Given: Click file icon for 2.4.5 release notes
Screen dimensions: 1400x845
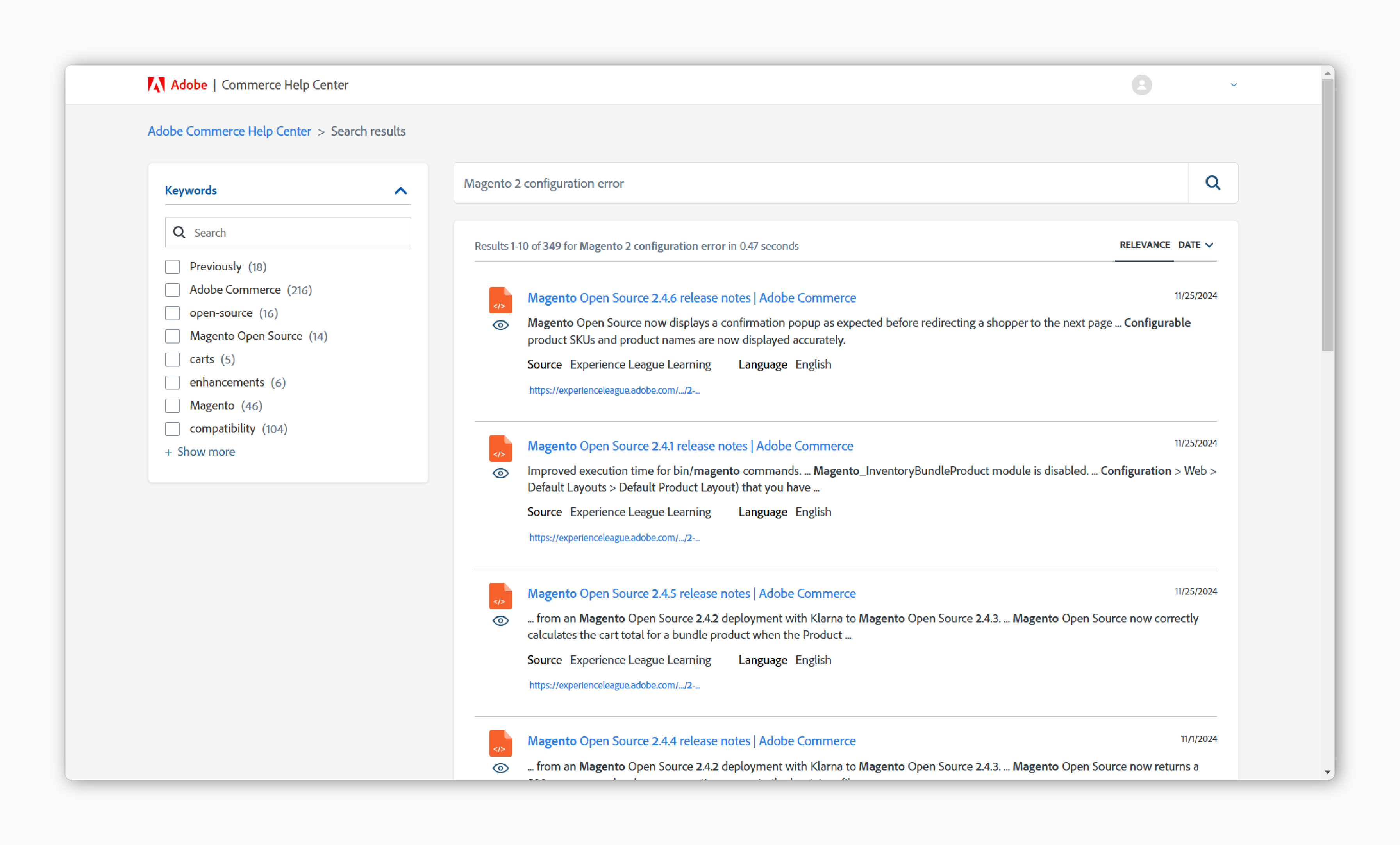Looking at the screenshot, I should 500,596.
